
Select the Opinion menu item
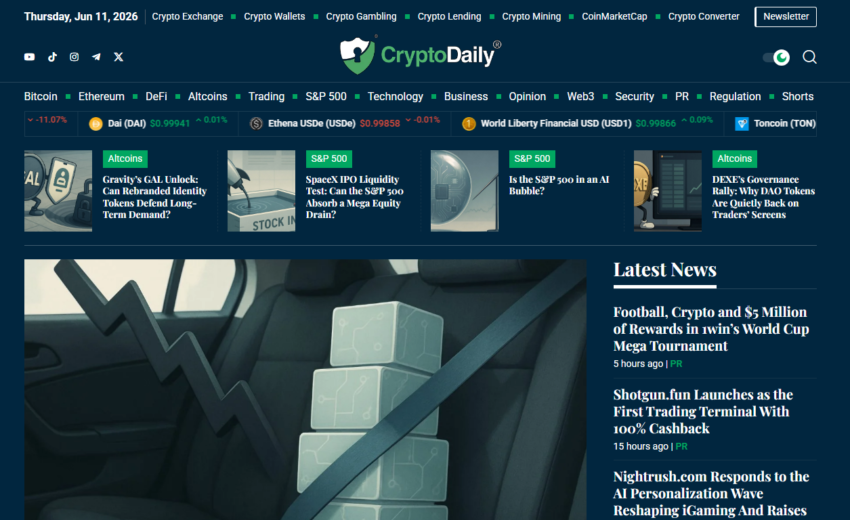(x=527, y=97)
